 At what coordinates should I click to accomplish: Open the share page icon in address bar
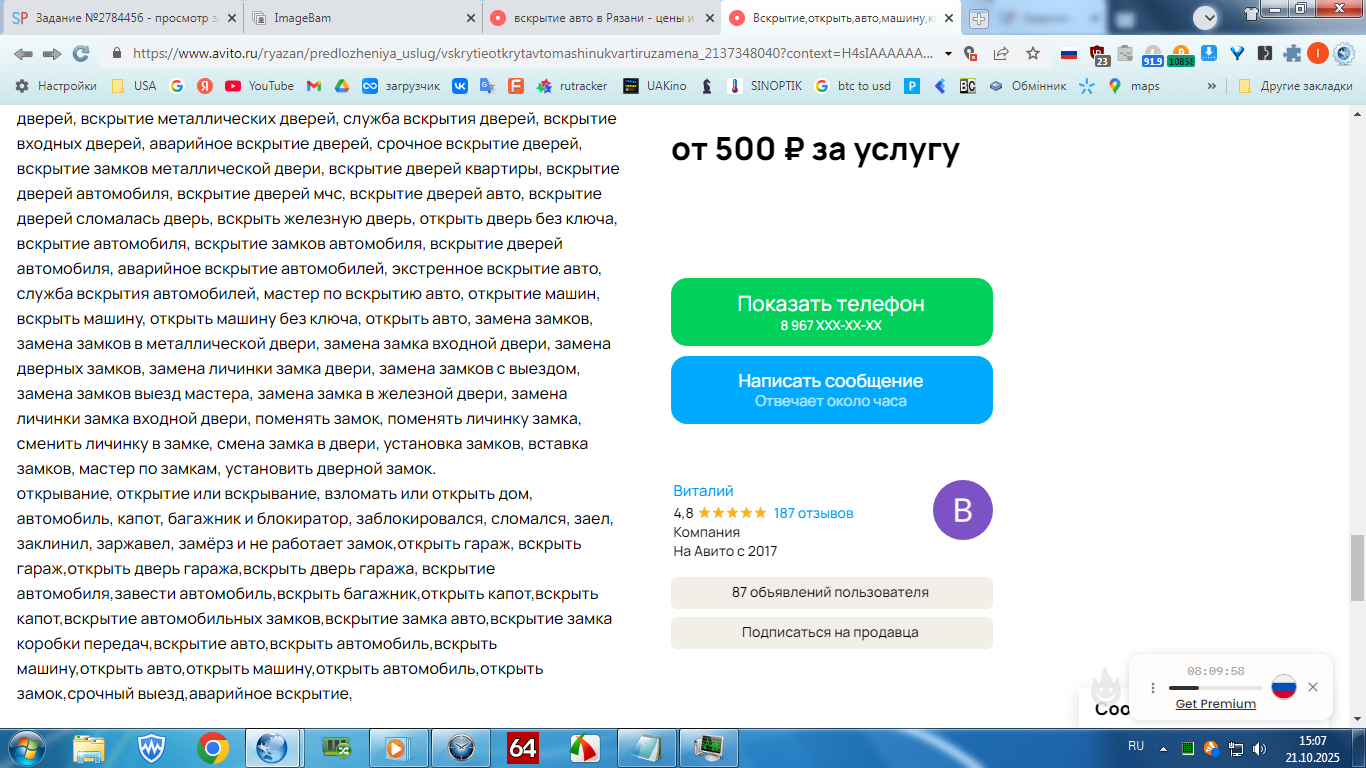(1001, 54)
